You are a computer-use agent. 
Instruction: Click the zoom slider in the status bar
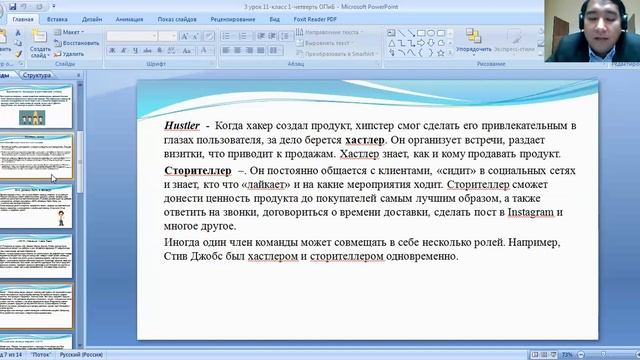[603, 355]
